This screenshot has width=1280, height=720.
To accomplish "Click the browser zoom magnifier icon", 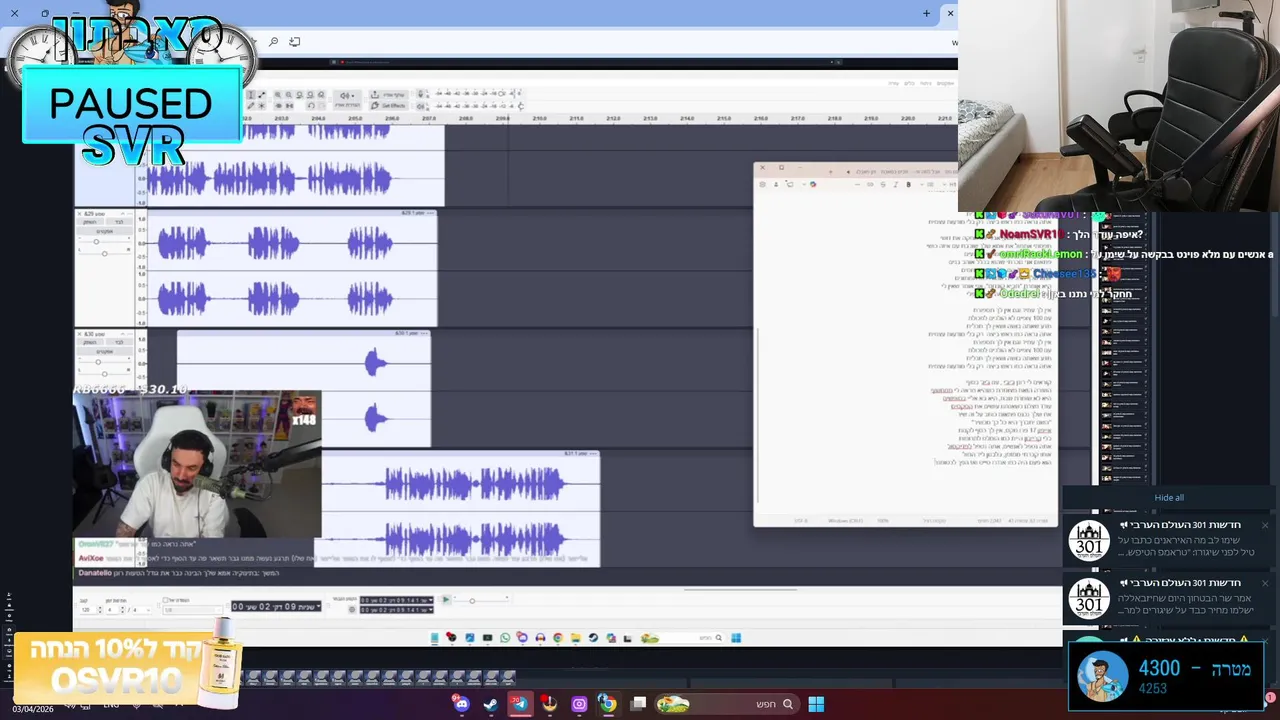I will (x=273, y=42).
